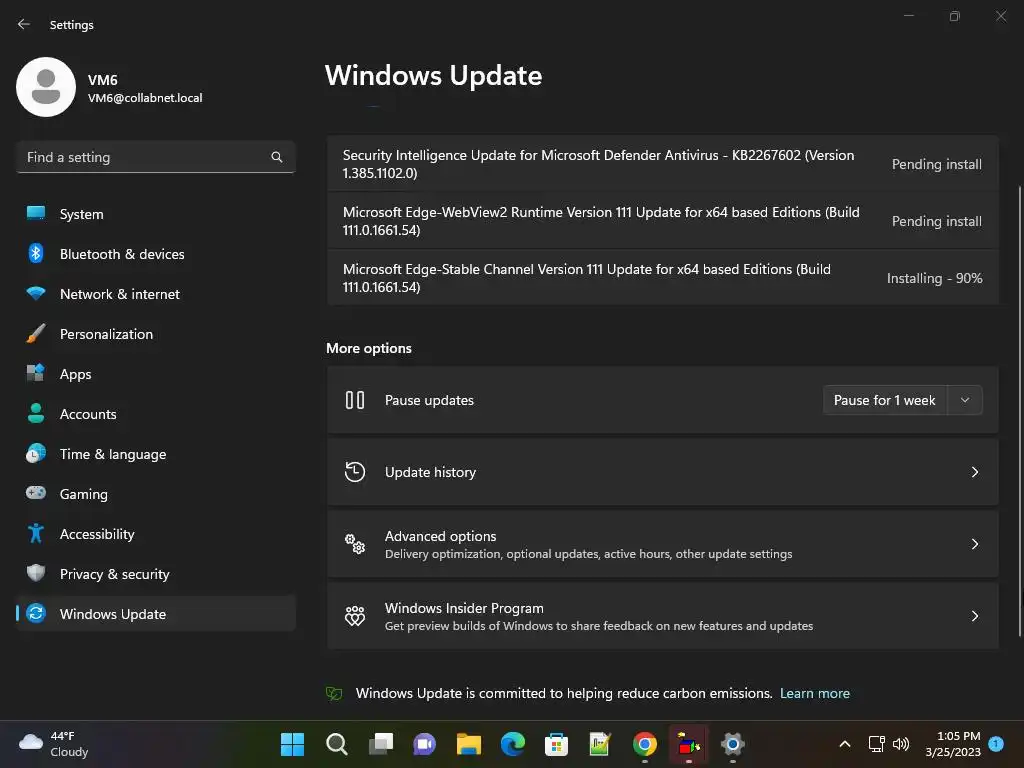
Task: Click the Bluetooth icon in the sidebar
Action: coord(36,253)
